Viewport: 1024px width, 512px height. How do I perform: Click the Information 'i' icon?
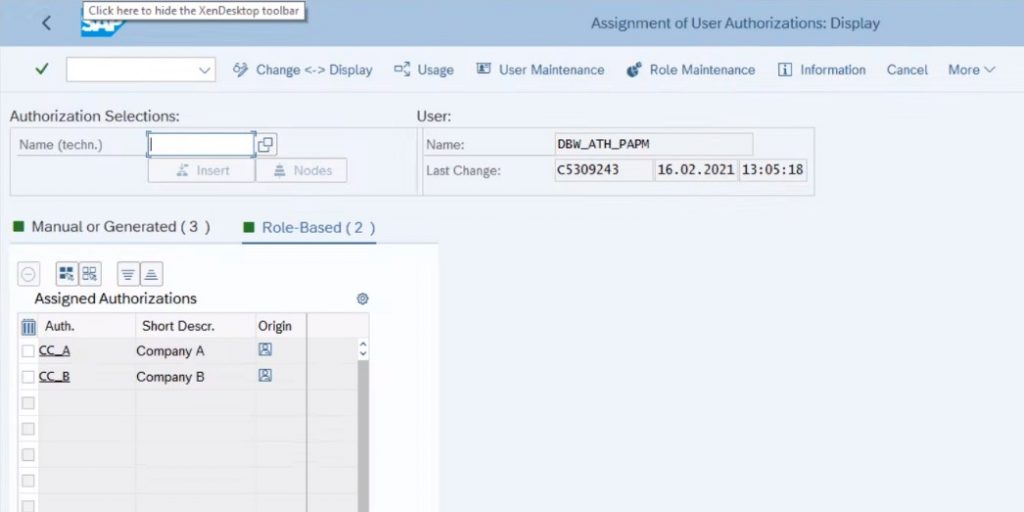785,70
